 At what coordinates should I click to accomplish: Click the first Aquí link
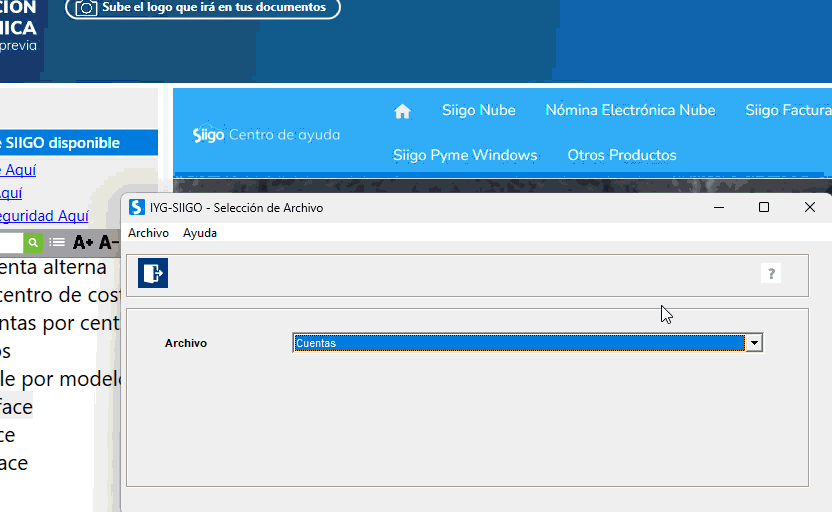click(x=19, y=170)
